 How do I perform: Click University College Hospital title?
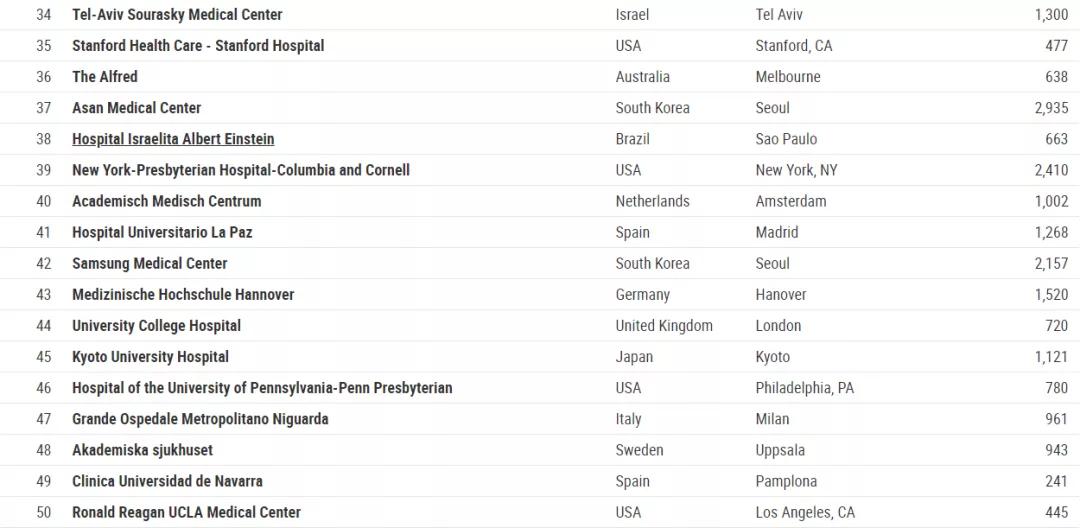tap(156, 326)
